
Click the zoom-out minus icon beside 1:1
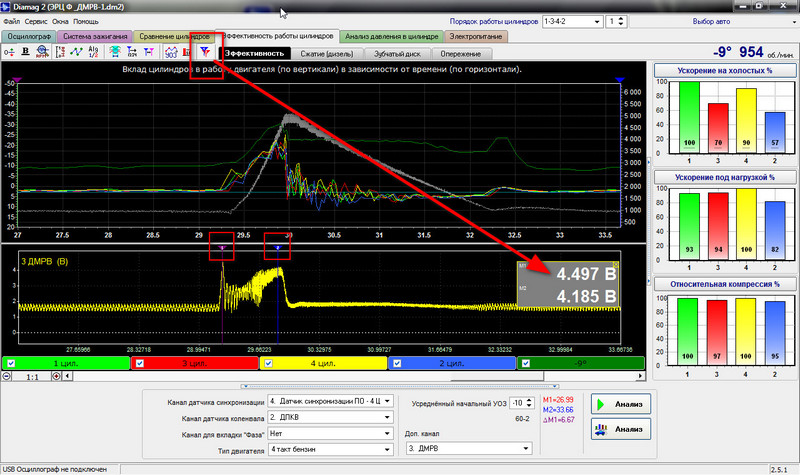coord(7,376)
